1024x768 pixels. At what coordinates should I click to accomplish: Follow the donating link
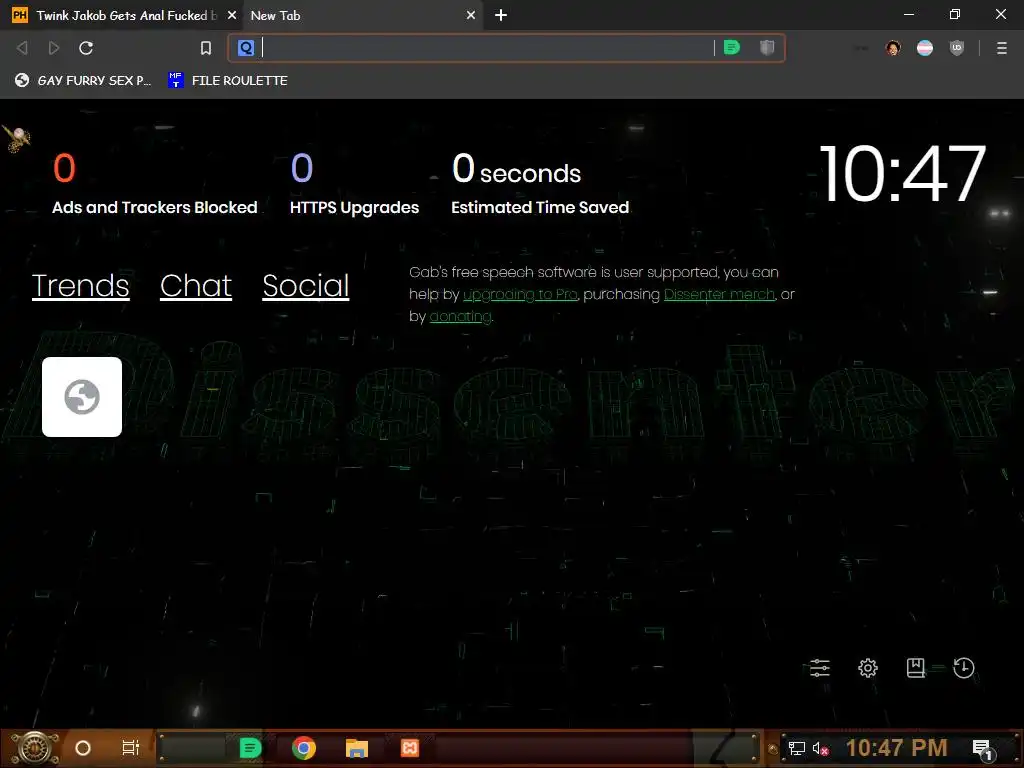click(x=460, y=316)
